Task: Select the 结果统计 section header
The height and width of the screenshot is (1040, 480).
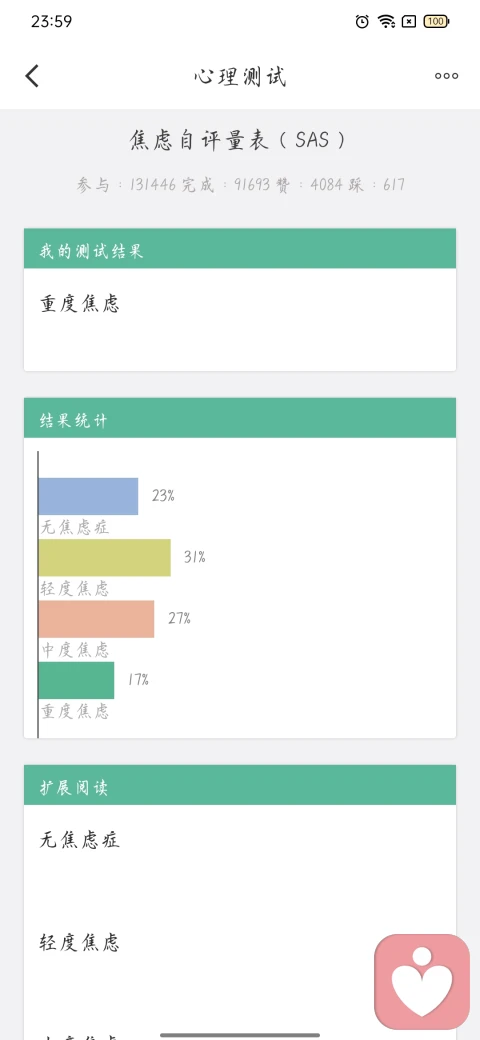Action: click(240, 418)
